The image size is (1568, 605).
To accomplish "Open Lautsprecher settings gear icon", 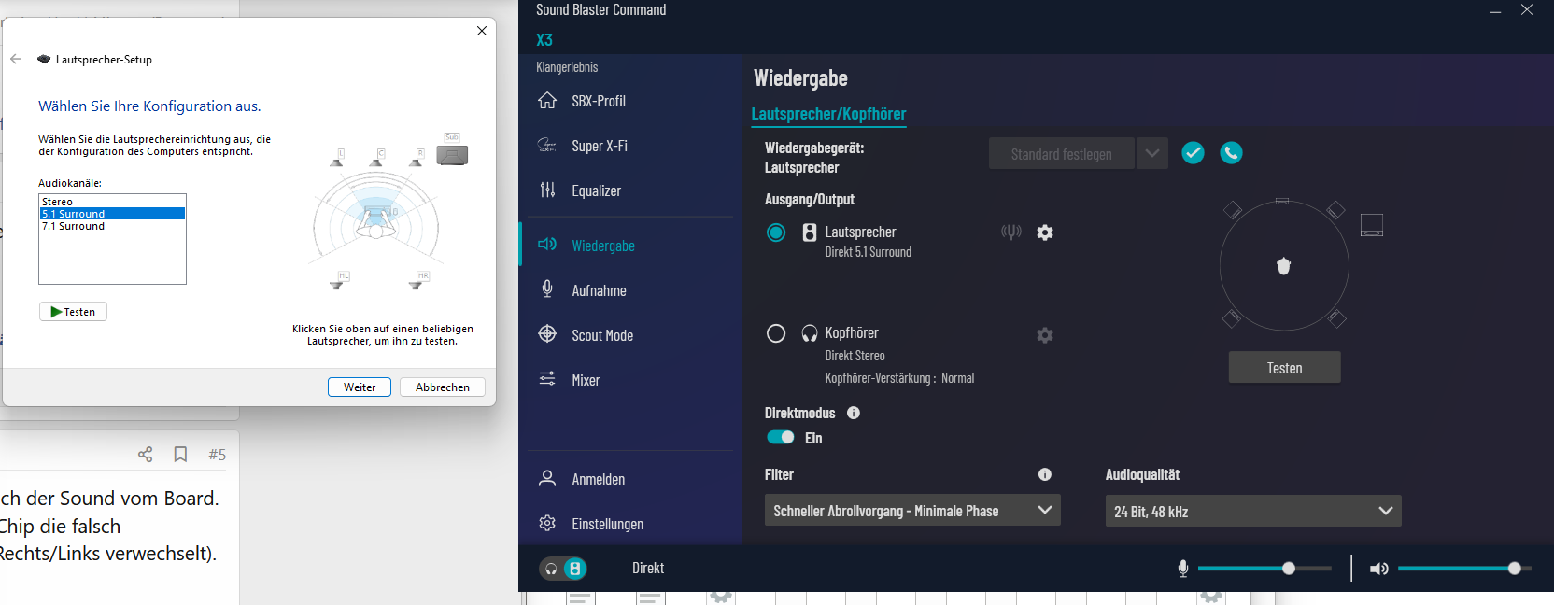I will point(1045,232).
